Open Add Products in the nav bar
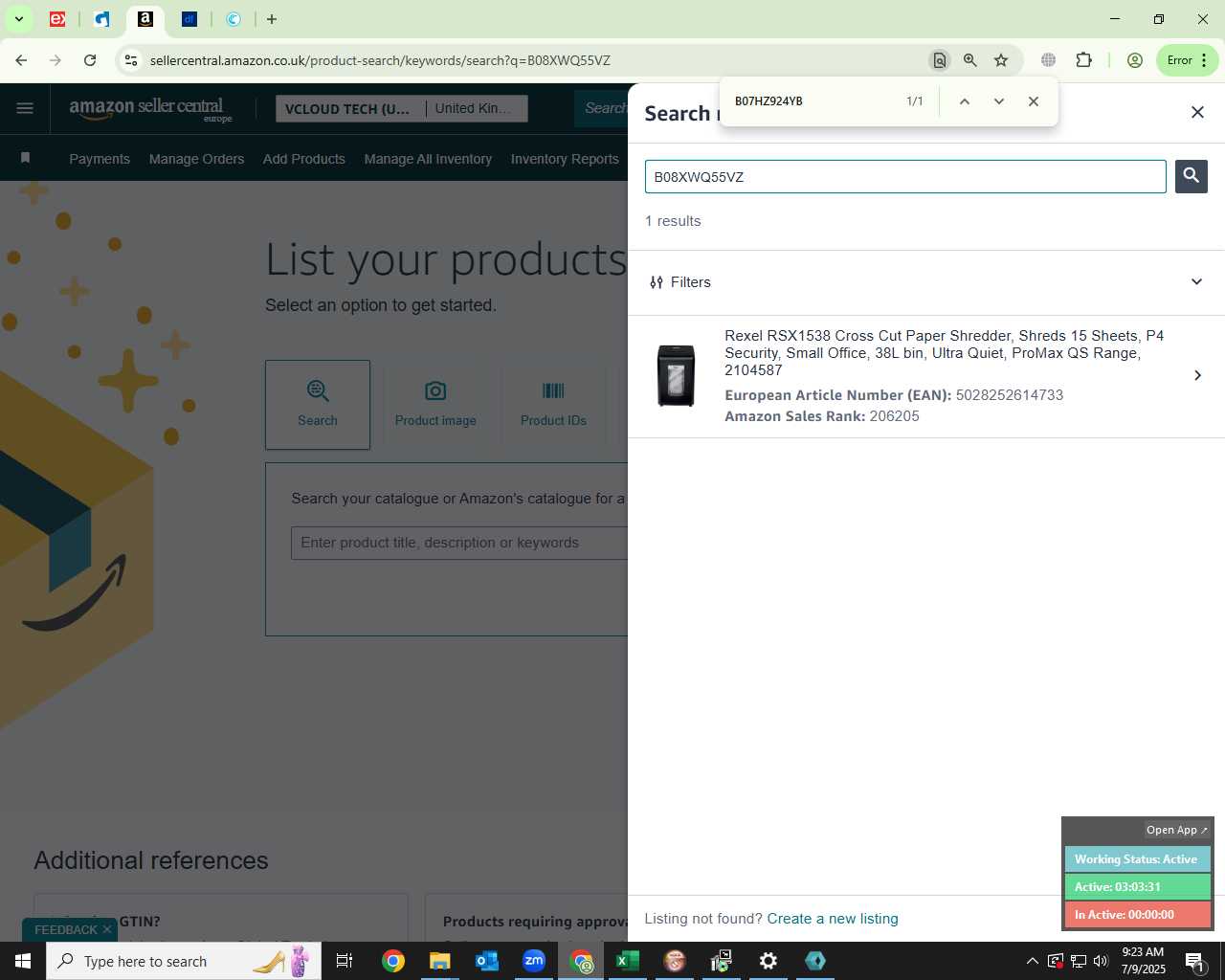1225x980 pixels. coord(304,159)
